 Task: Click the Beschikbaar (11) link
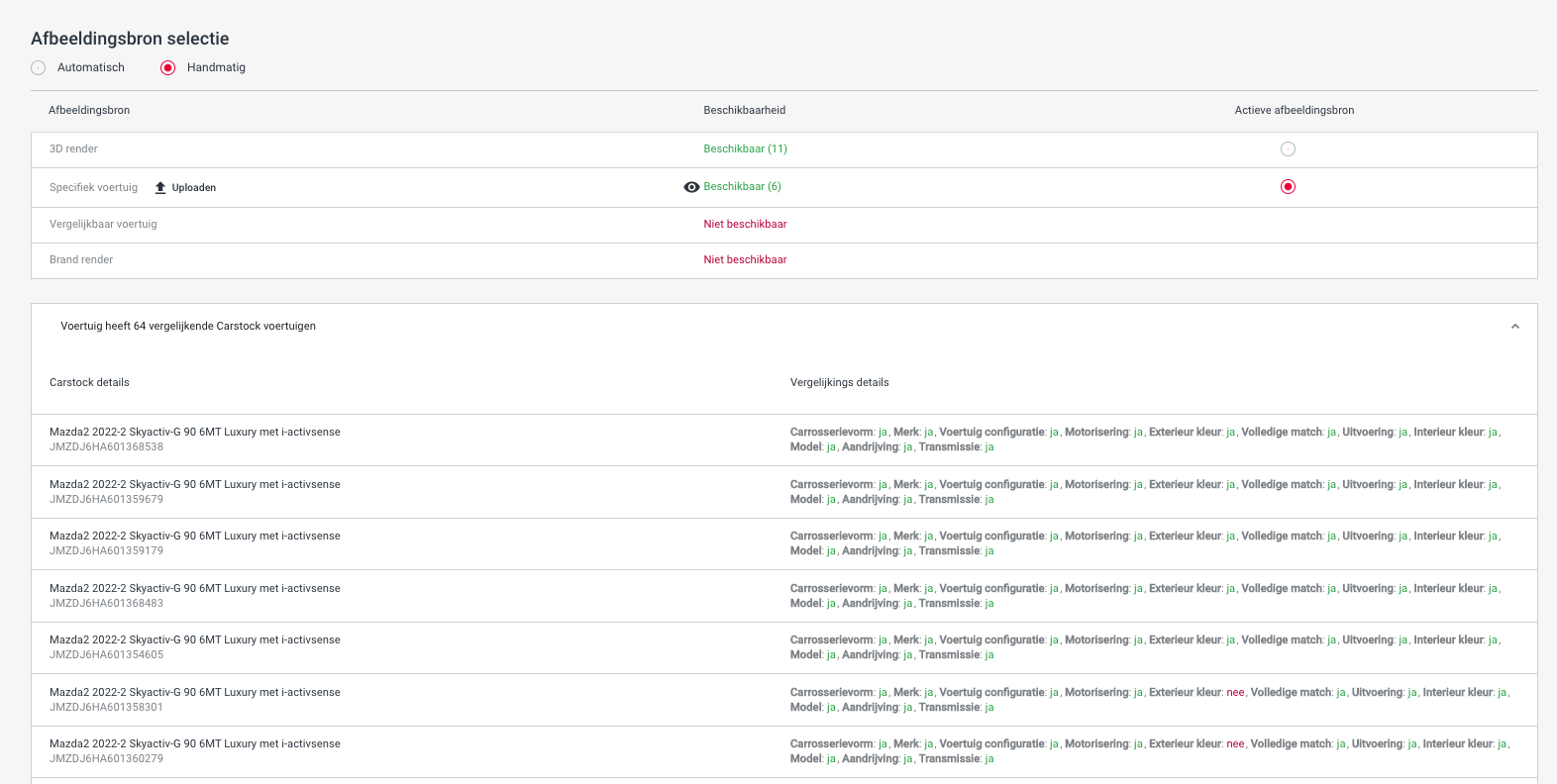coord(745,149)
